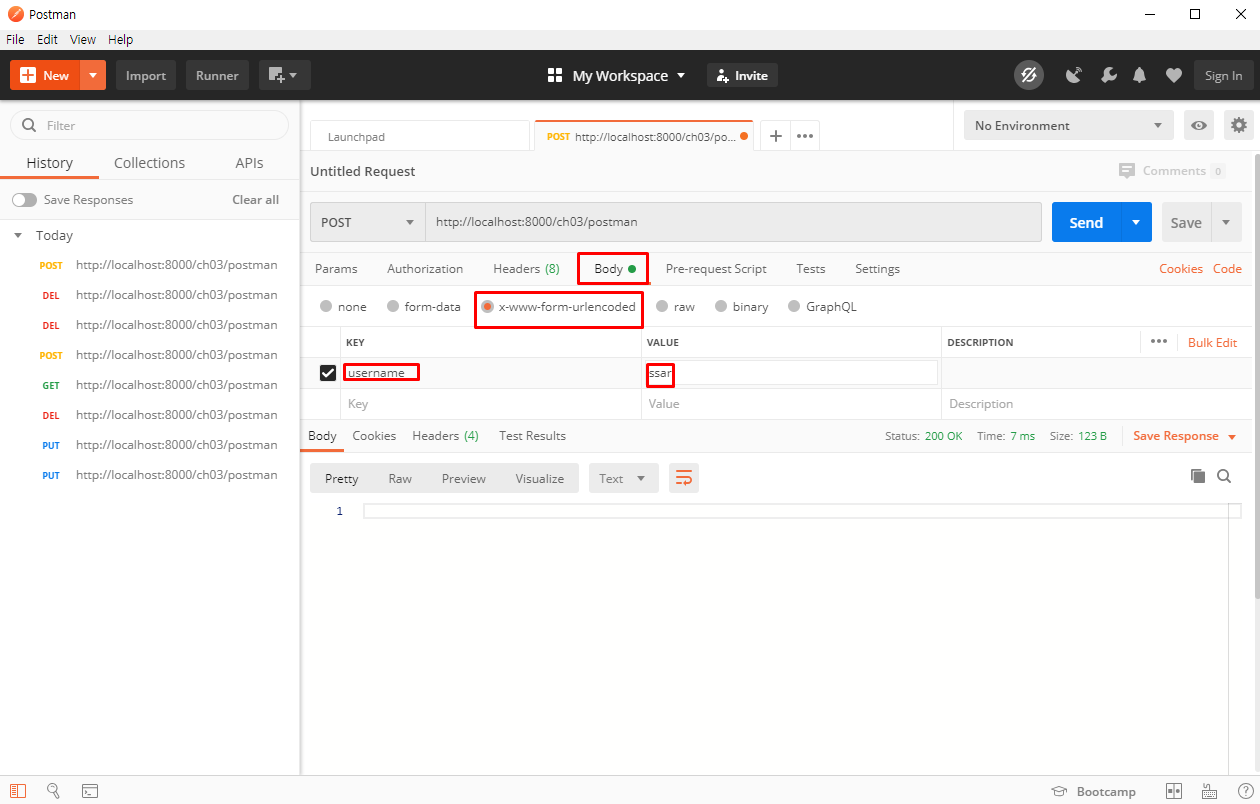Click the Import button

pos(146,75)
